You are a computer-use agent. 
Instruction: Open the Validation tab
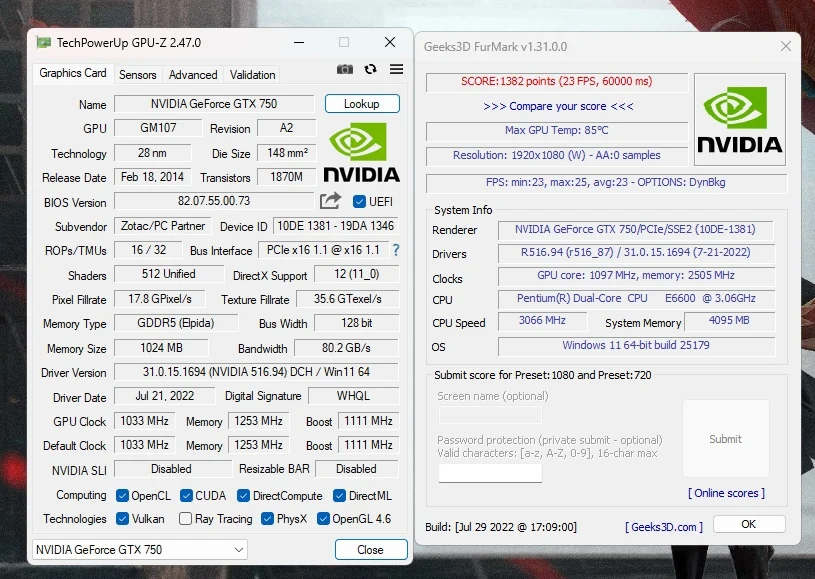coord(253,75)
